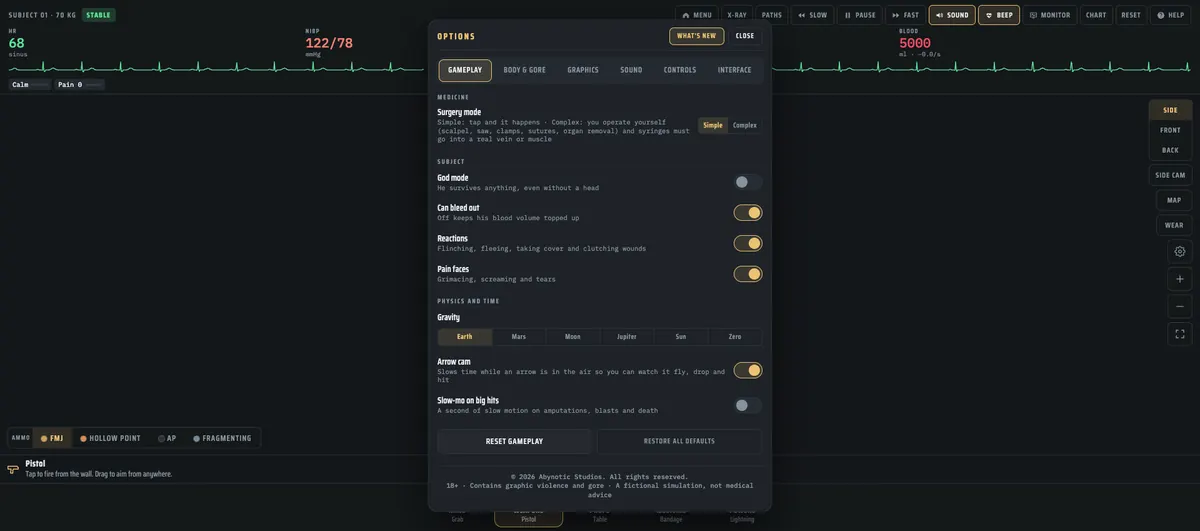Mute the Sound toggle

coord(952,15)
